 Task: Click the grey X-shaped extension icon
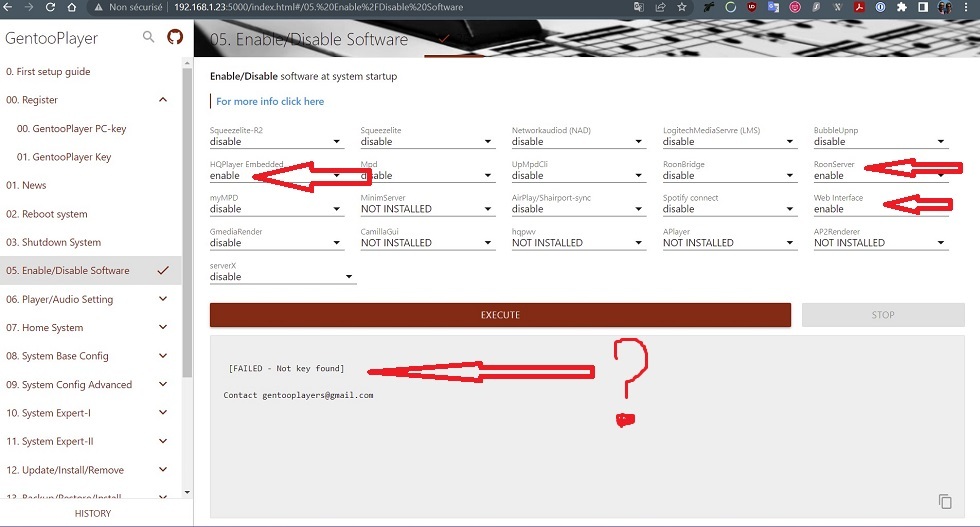tap(838, 7)
